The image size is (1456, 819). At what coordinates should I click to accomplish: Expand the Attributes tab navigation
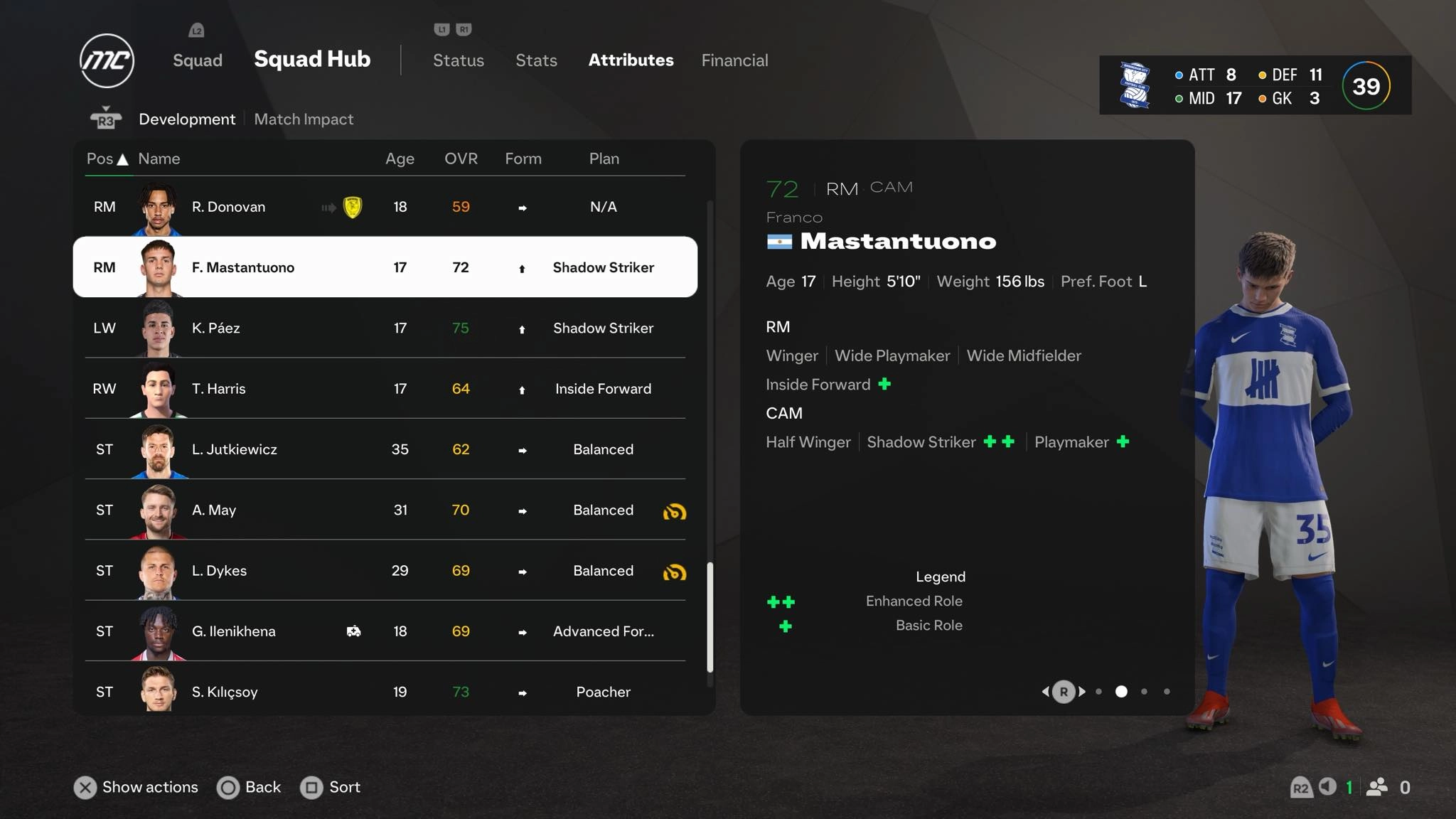[x=630, y=60]
